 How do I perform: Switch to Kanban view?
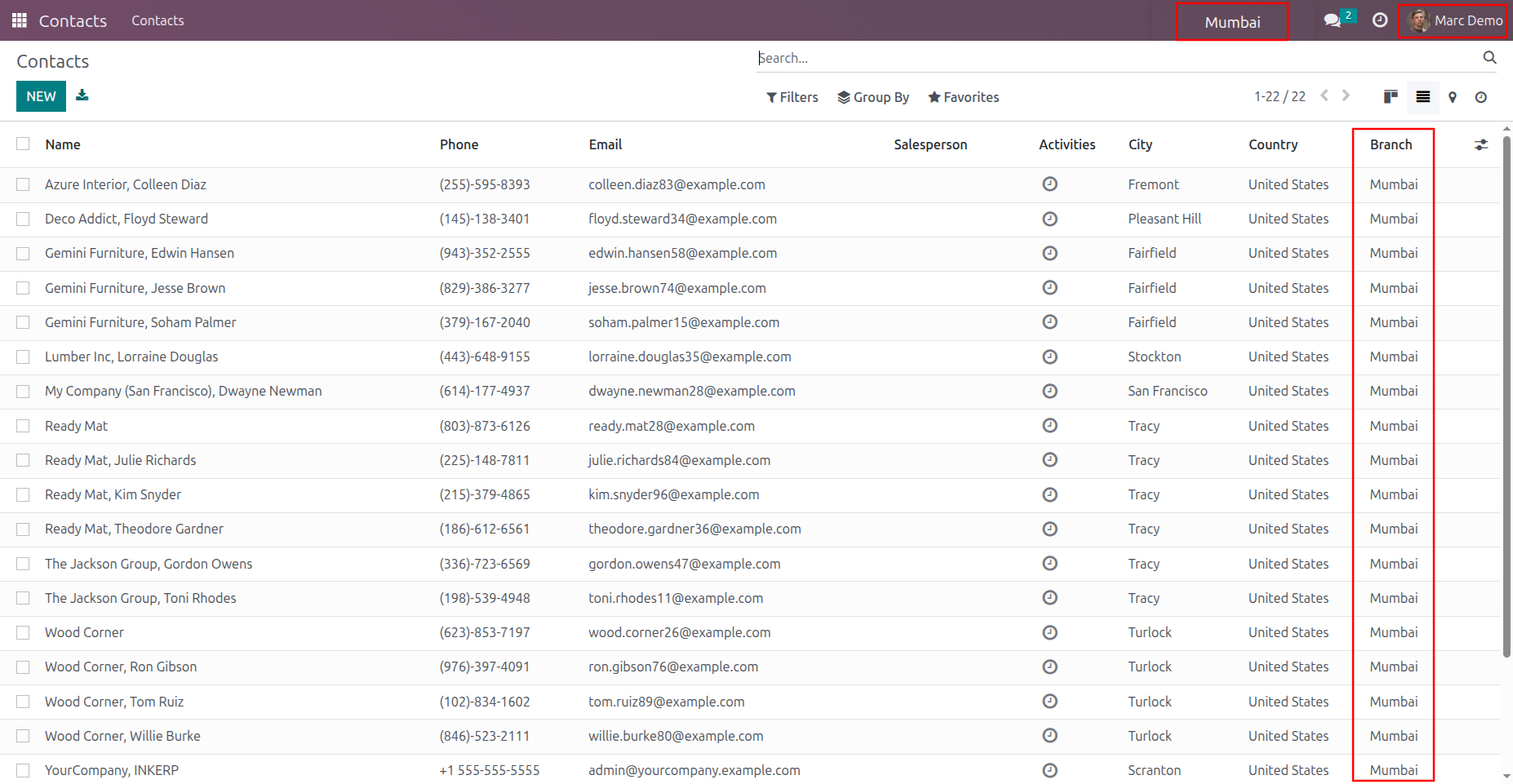(1391, 97)
